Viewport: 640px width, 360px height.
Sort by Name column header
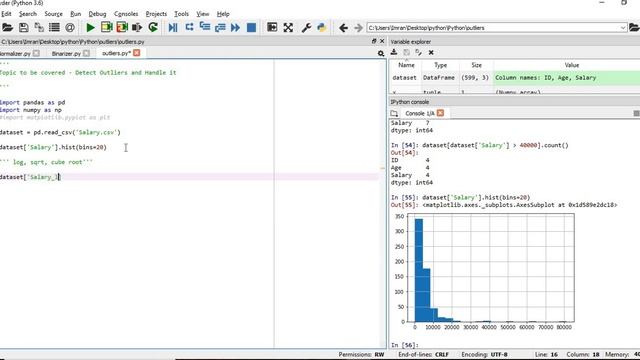(x=406, y=65)
